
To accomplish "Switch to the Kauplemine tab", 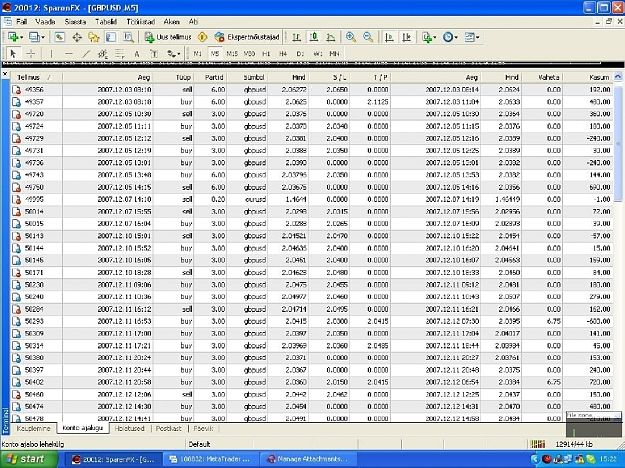I will (33, 429).
